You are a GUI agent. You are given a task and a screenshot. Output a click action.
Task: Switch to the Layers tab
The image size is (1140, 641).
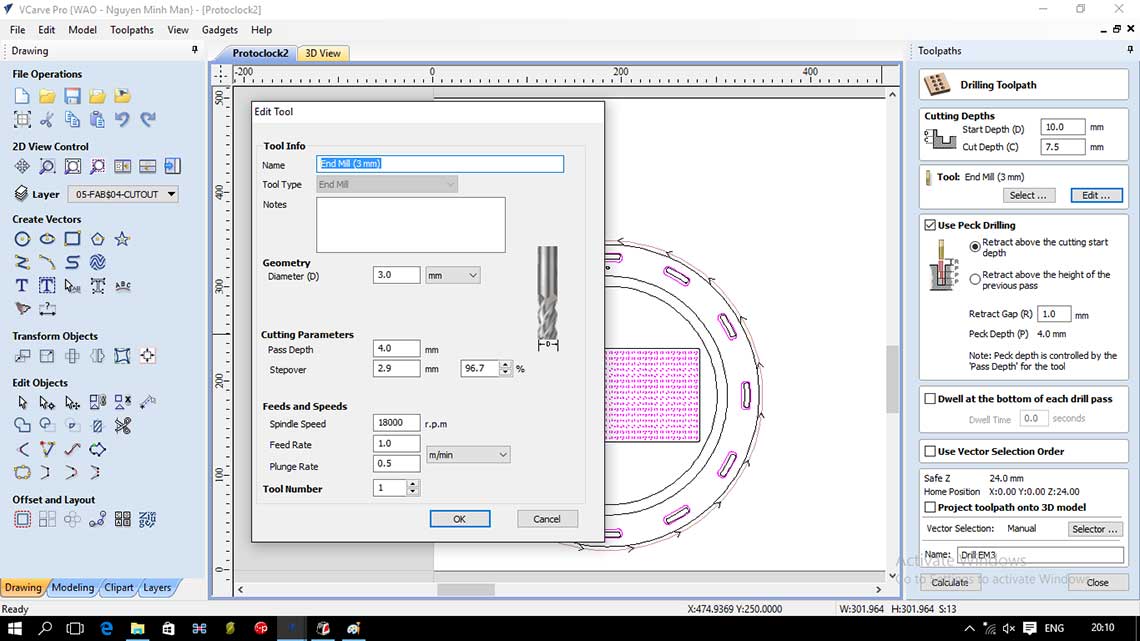pos(157,587)
